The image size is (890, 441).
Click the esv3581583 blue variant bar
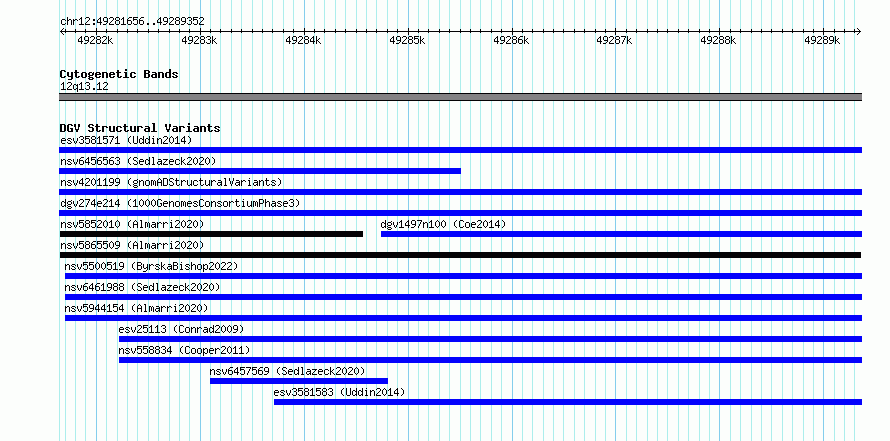point(568,402)
